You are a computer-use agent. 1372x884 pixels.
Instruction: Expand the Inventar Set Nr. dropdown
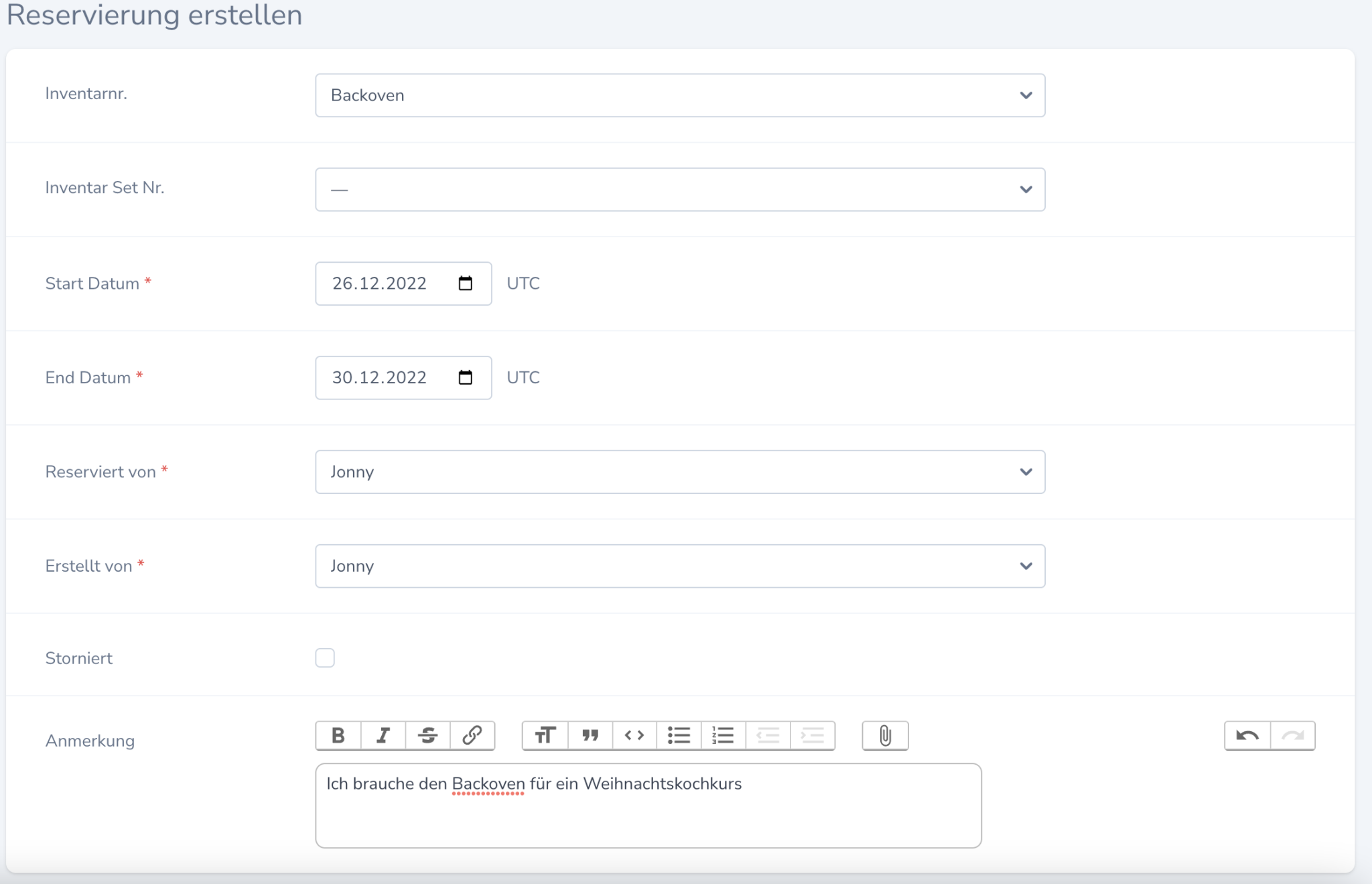pos(679,190)
